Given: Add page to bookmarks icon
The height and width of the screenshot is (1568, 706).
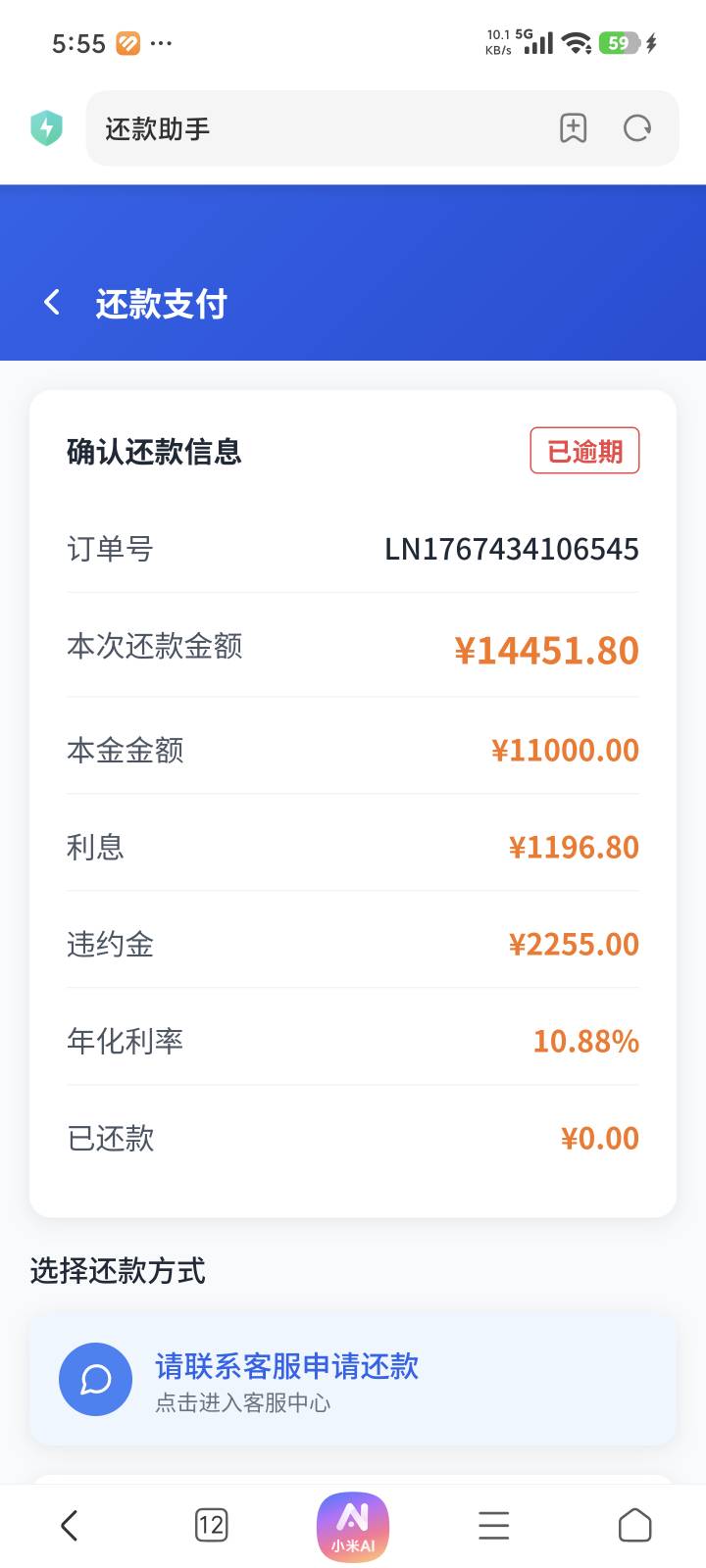Looking at the screenshot, I should click(573, 128).
